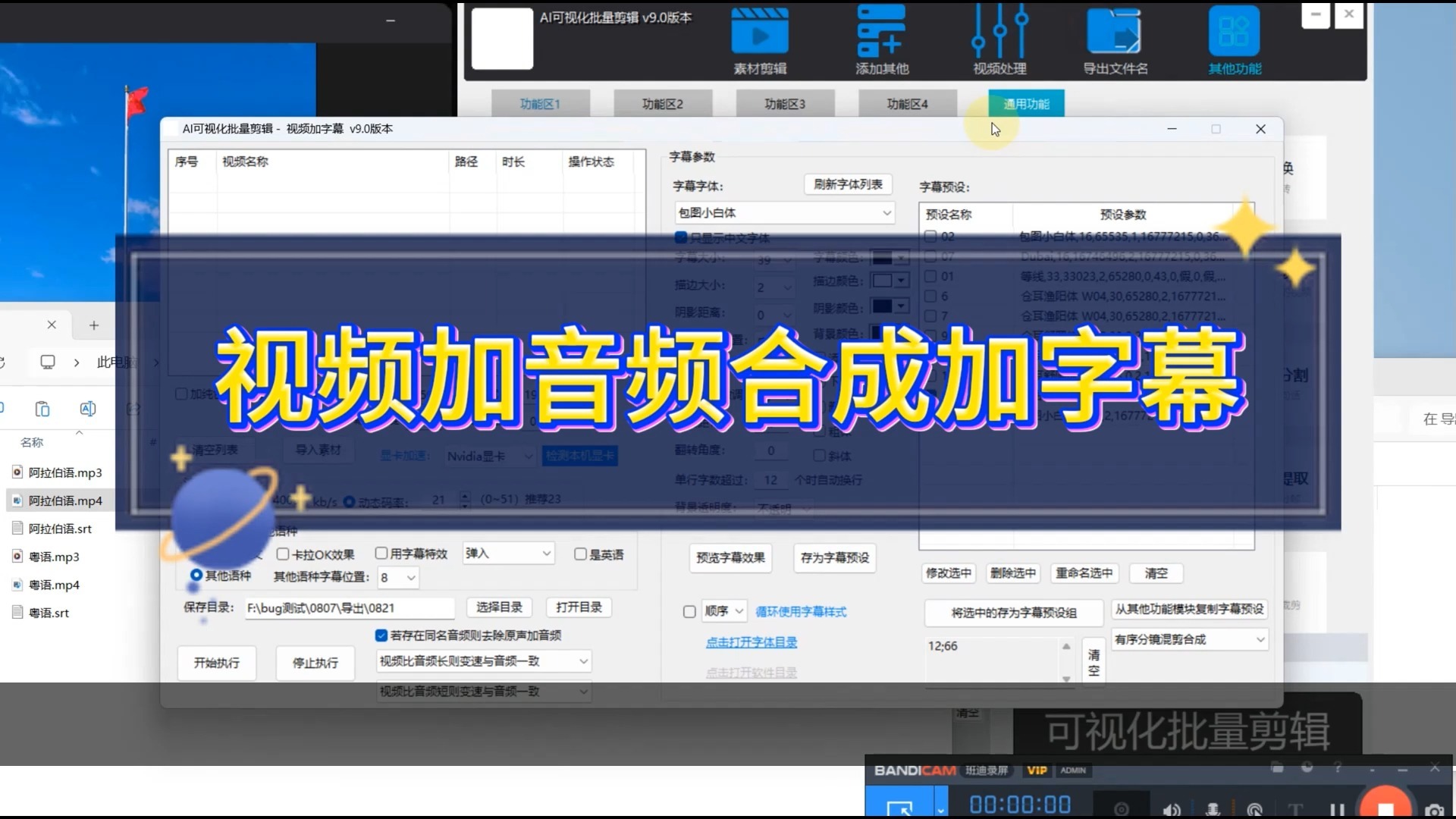
Task: Toggle checkbox beside 顺序 dropdown
Action: [x=689, y=612]
